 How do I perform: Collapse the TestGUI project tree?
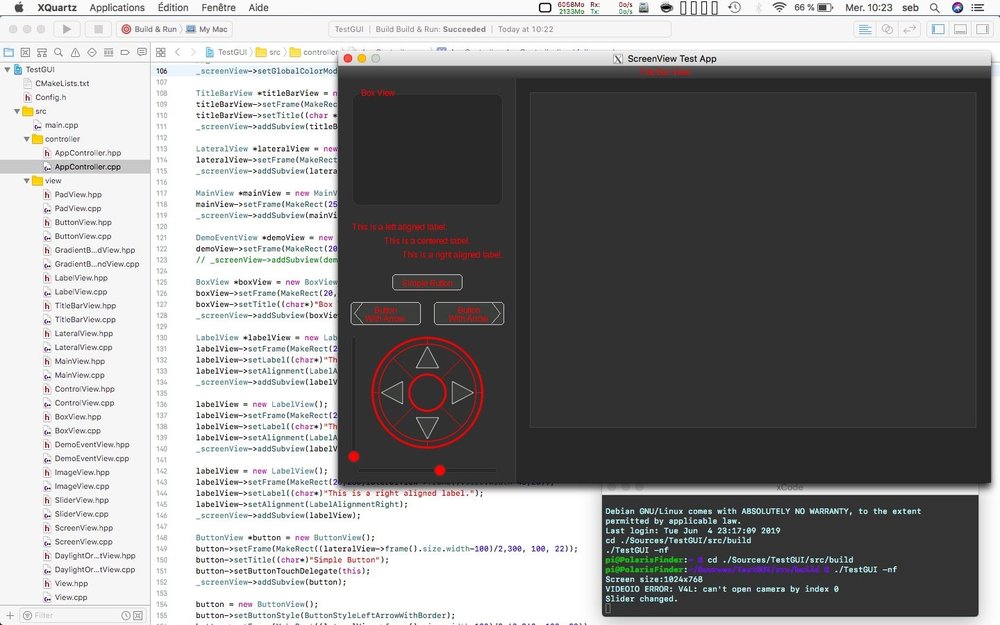pyautogui.click(x=7, y=70)
